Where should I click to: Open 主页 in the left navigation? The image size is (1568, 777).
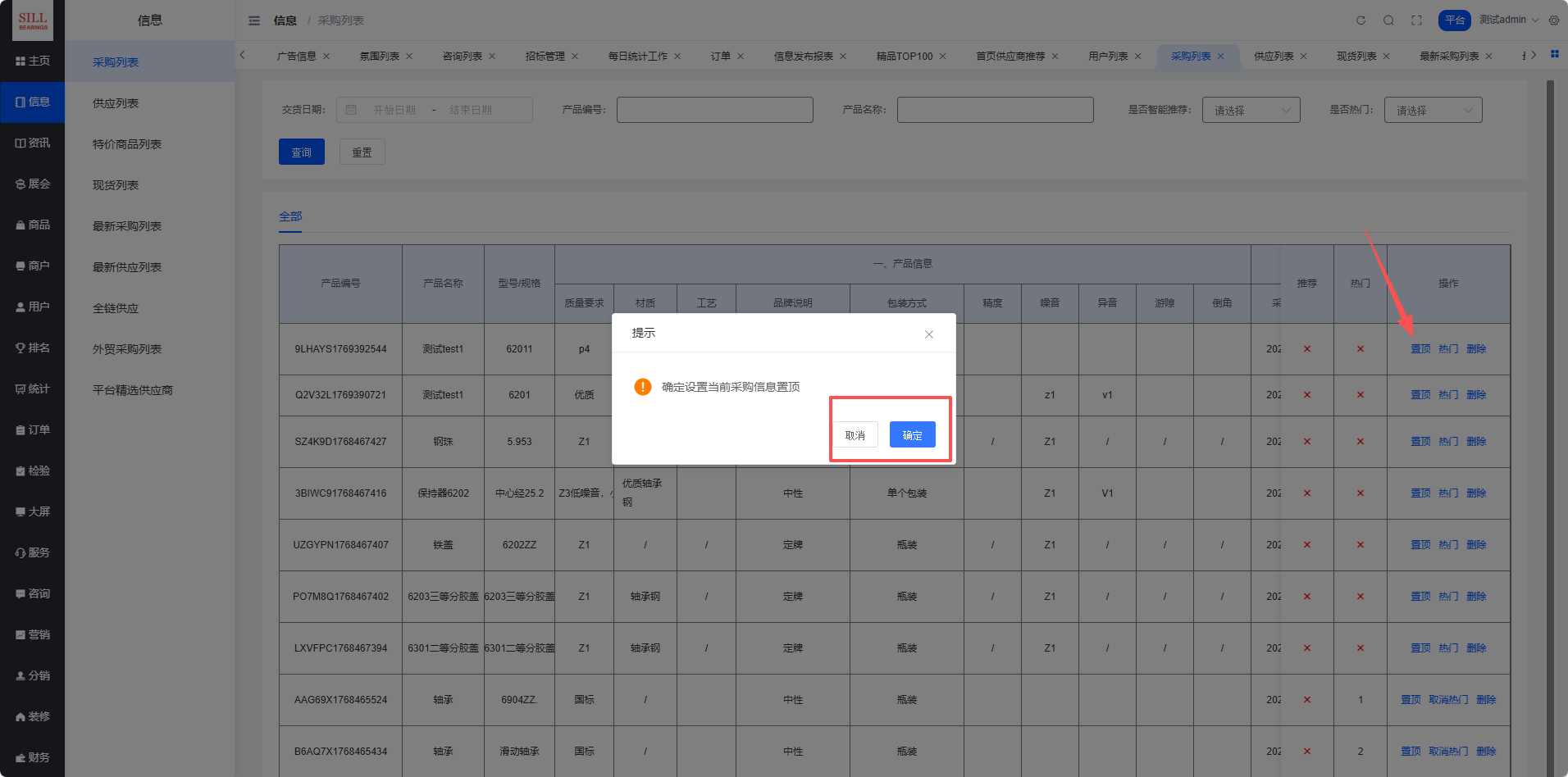tap(33, 61)
